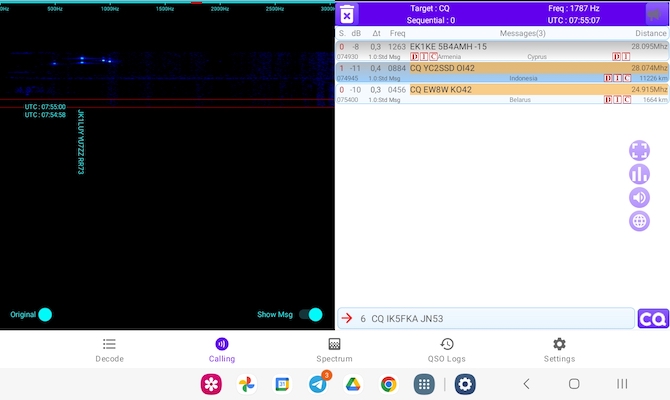Tap the S. column header
The width and height of the screenshot is (670, 400).
click(342, 33)
